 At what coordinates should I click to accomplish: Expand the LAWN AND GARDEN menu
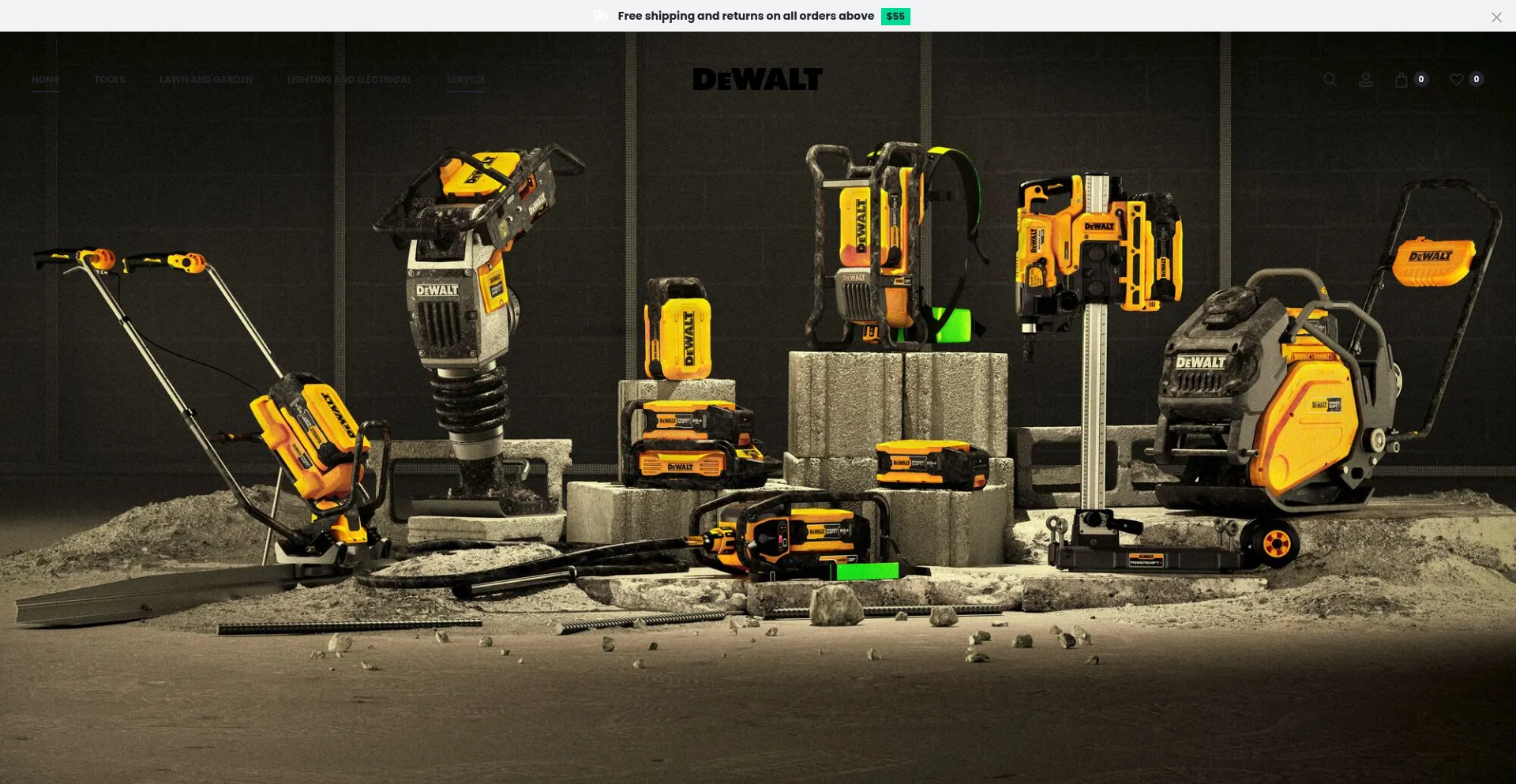tap(206, 80)
